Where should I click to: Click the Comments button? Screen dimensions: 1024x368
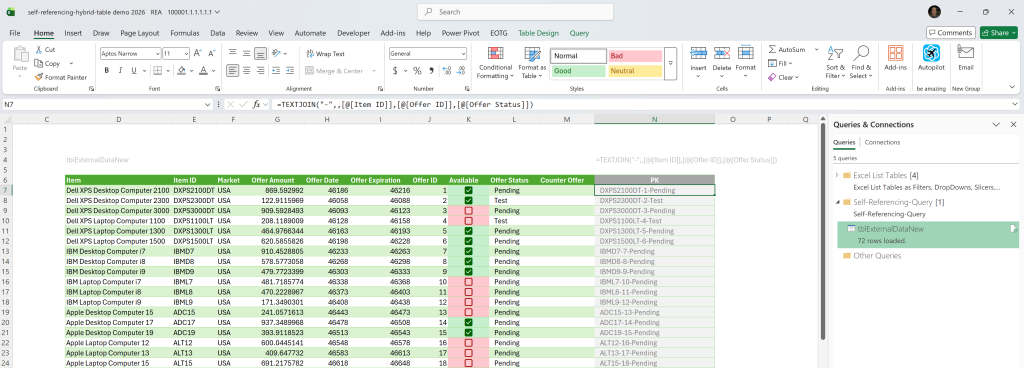[x=950, y=33]
